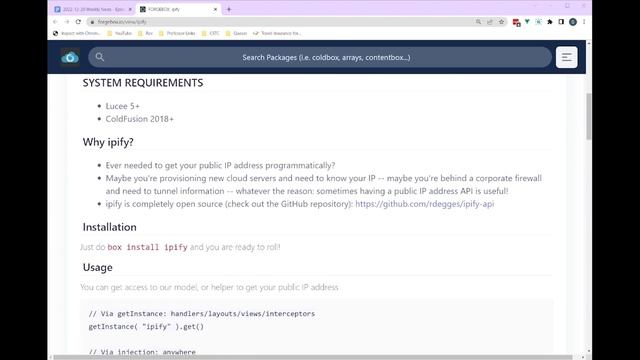Click the Installation heading
The height and width of the screenshot is (360, 640).
(x=109, y=227)
